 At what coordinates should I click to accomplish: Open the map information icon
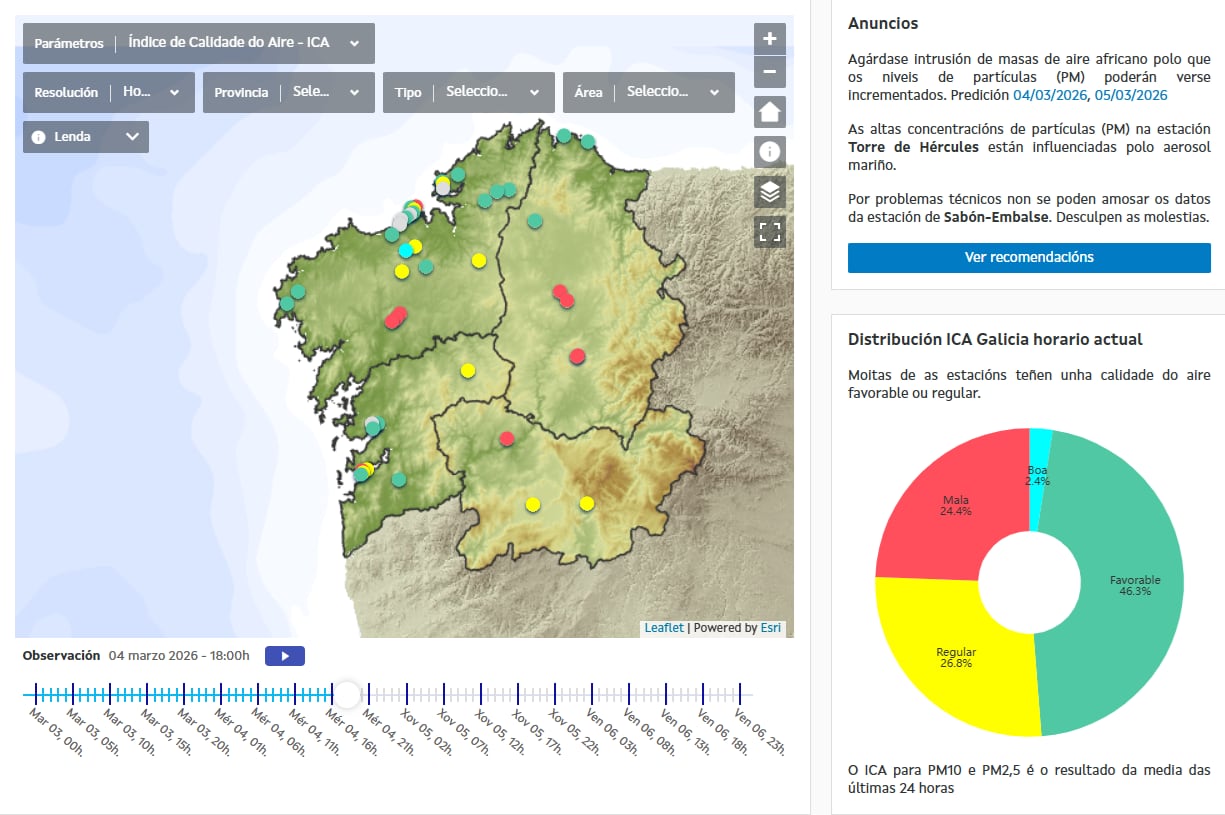click(x=769, y=152)
